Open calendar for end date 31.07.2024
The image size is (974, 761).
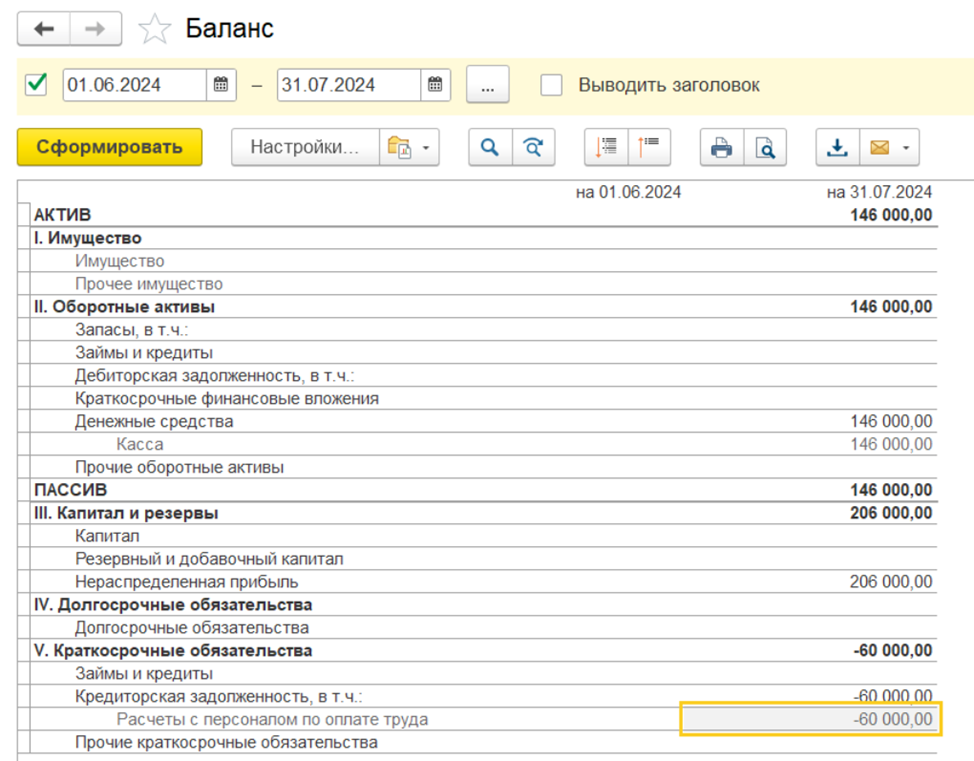tap(434, 85)
